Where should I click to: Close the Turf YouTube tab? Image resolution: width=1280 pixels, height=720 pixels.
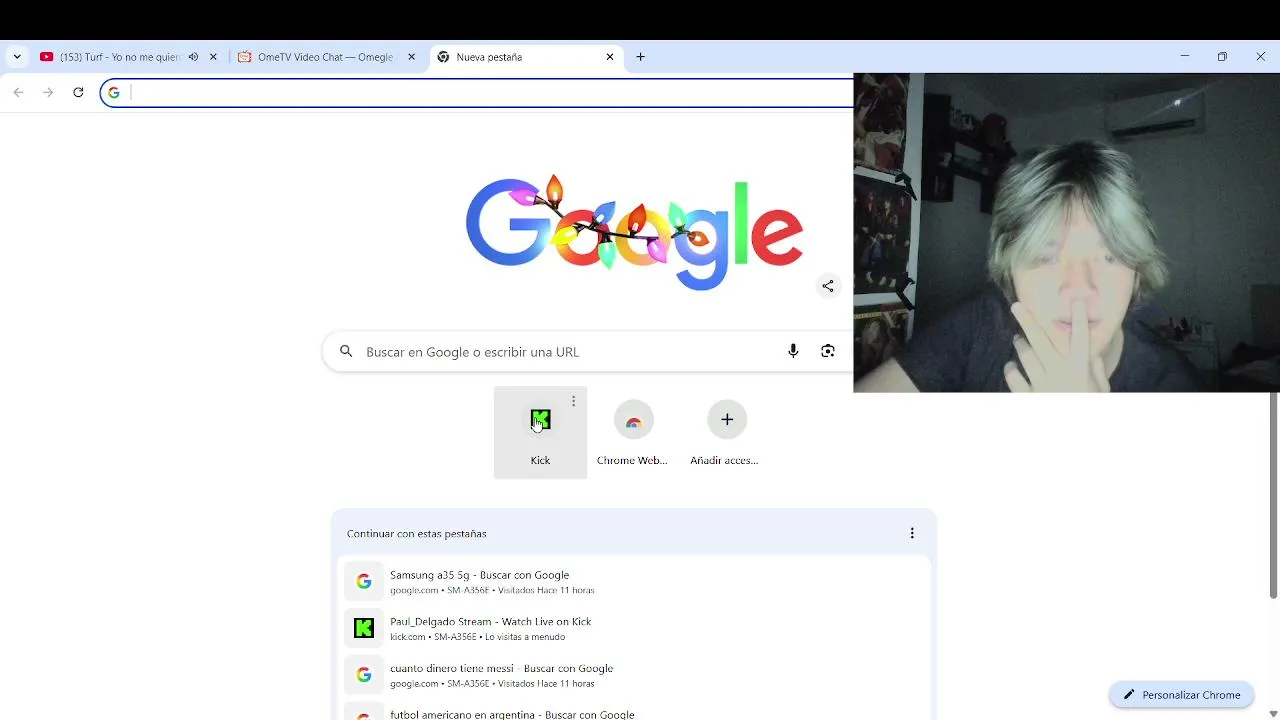pos(213,57)
